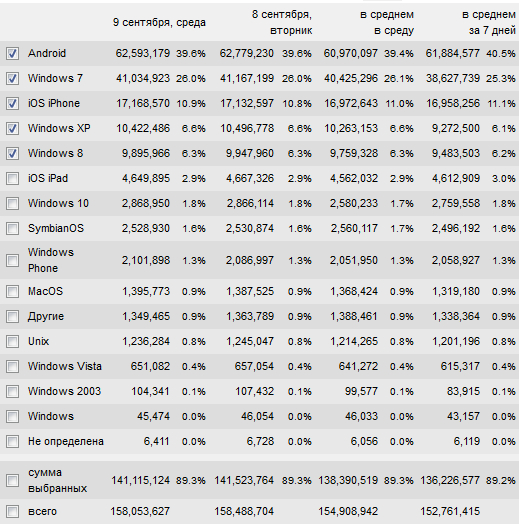Deselect the iOS iPhone checkbox
The width and height of the screenshot is (519, 524).
12,104
